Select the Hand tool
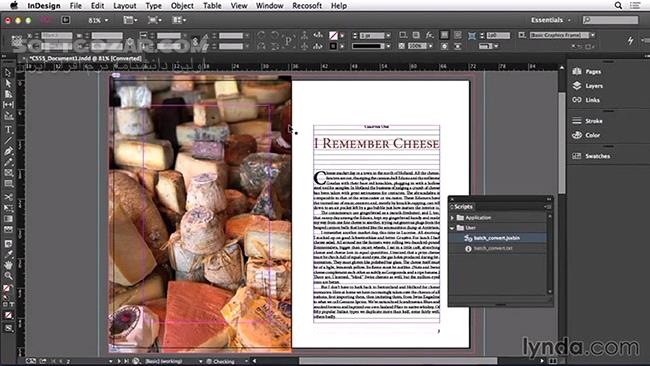This screenshot has height=366, width=650. click(x=8, y=265)
